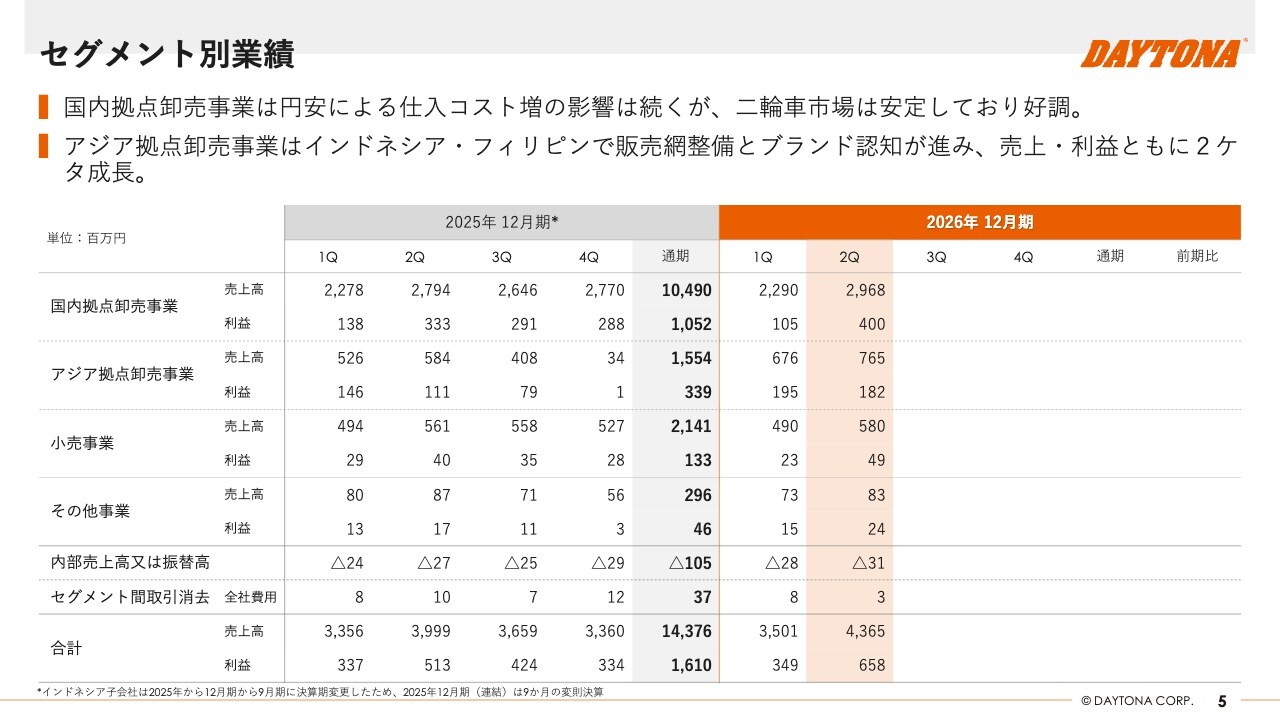Click the full-year total sales value 14,376
This screenshot has width=1280, height=720.
(686, 631)
